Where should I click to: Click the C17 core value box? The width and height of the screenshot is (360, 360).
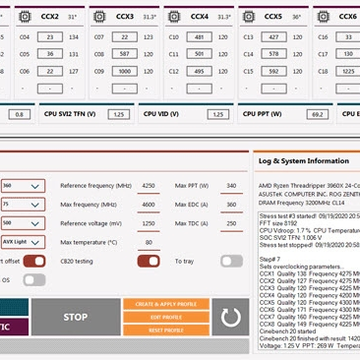(x=348, y=54)
